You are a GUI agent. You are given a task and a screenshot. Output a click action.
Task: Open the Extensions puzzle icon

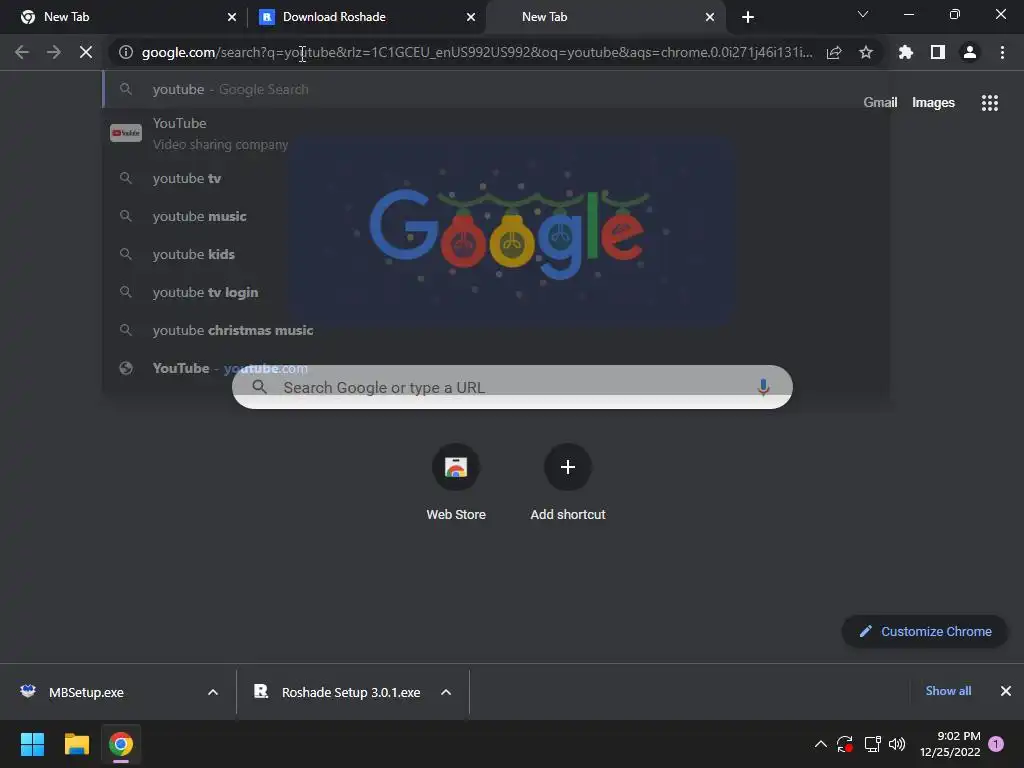coord(905,52)
